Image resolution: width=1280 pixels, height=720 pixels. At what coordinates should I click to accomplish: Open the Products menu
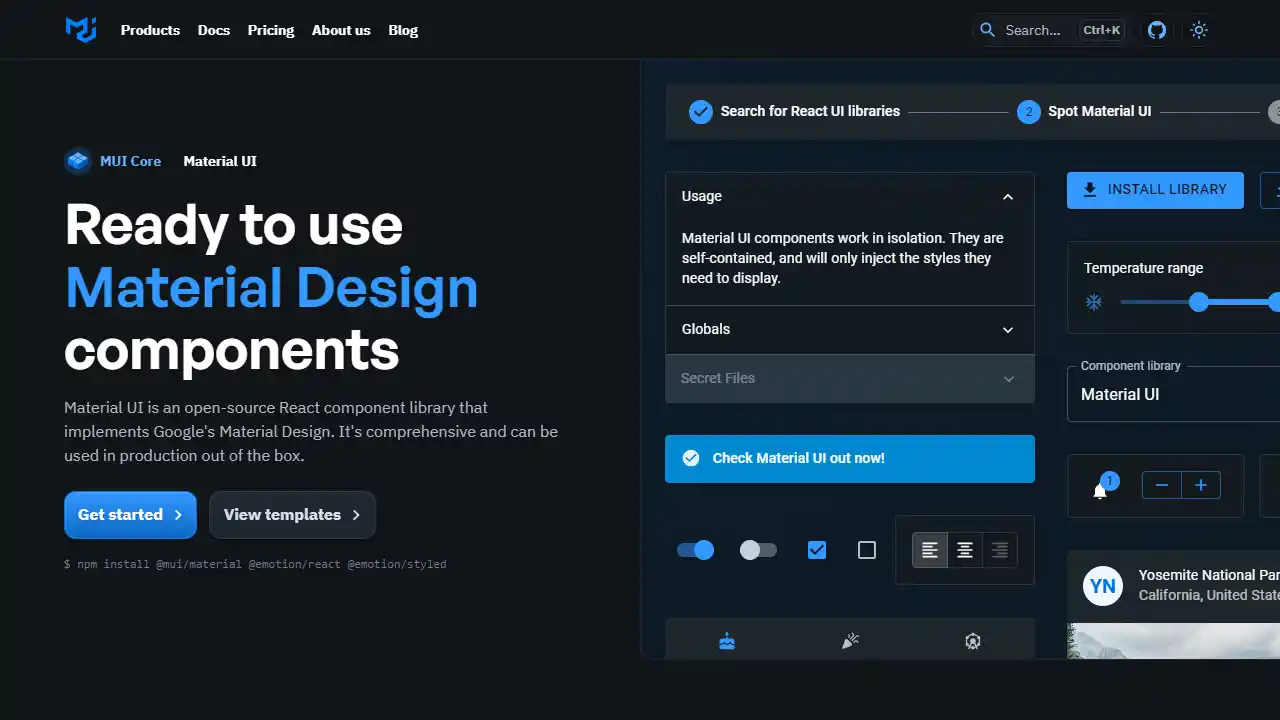[x=150, y=30]
